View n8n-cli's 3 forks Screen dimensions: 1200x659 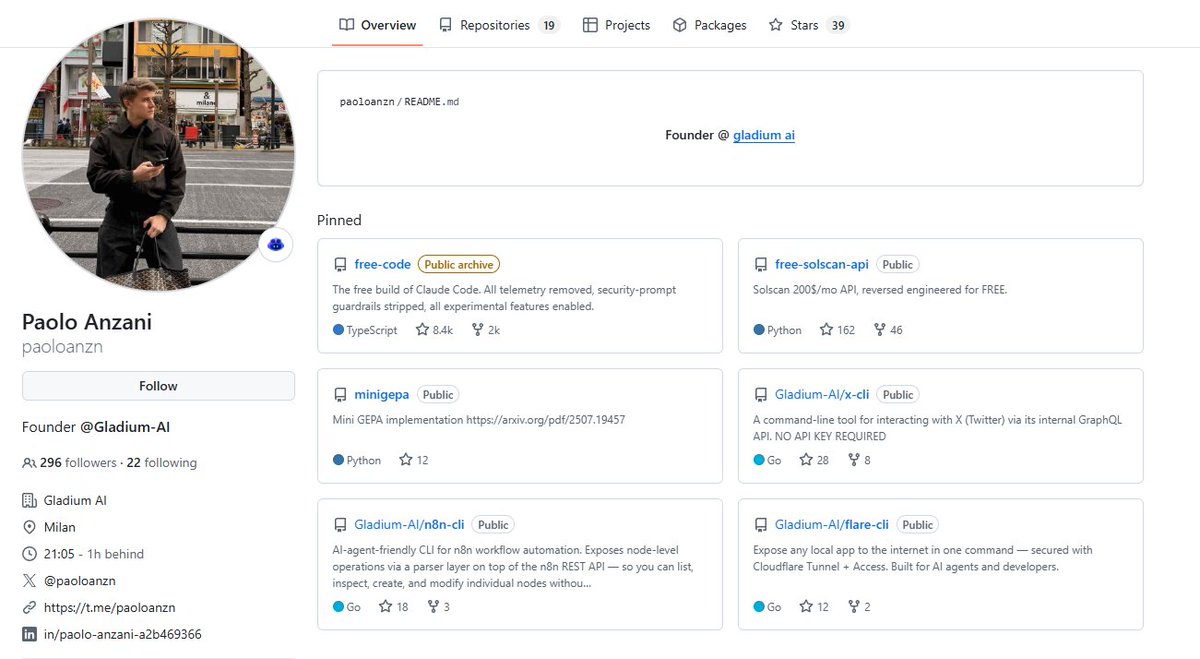438,606
